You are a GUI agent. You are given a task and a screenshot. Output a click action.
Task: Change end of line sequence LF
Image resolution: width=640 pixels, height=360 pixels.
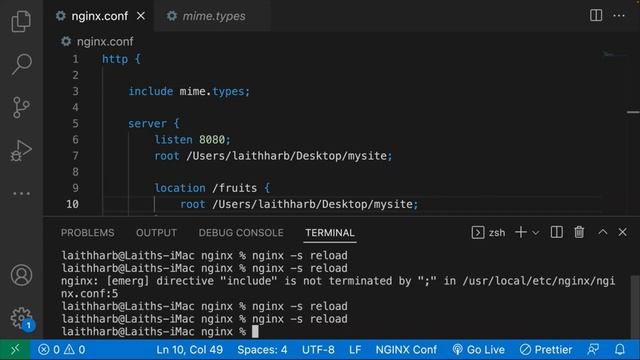click(355, 350)
